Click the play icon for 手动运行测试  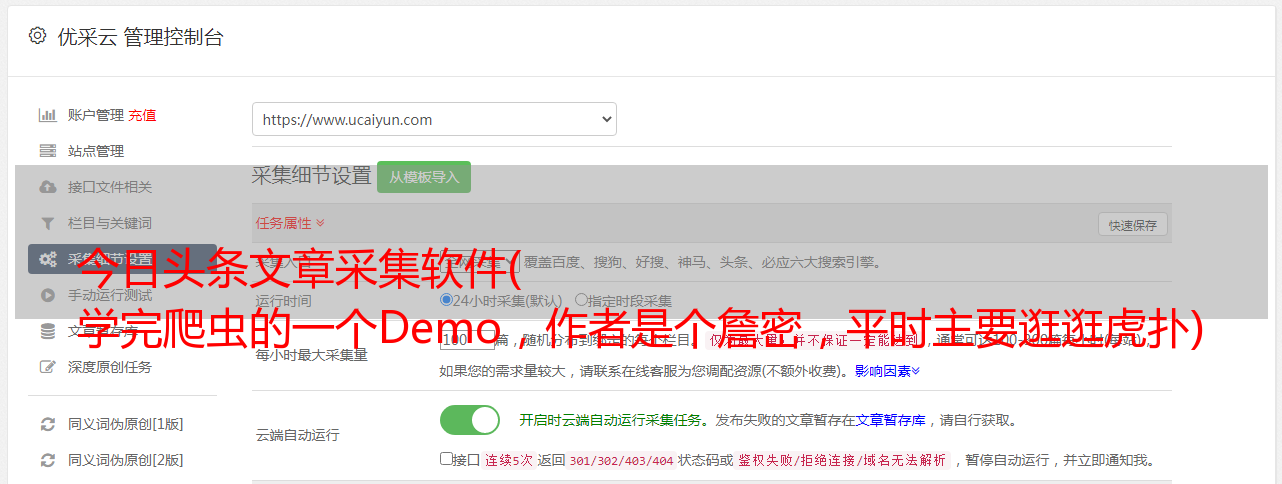(x=47, y=295)
